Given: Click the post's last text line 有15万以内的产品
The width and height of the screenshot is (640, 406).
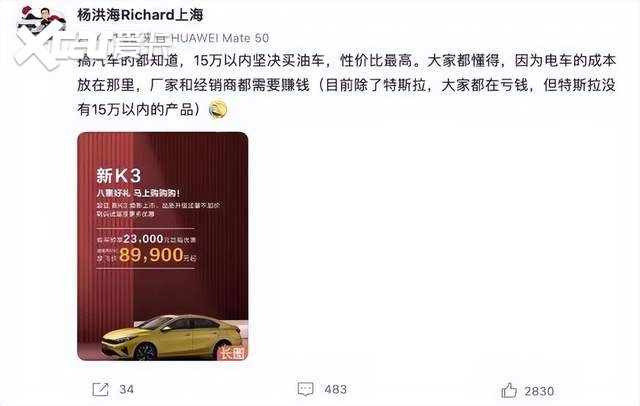Looking at the screenshot, I should coord(138,109).
